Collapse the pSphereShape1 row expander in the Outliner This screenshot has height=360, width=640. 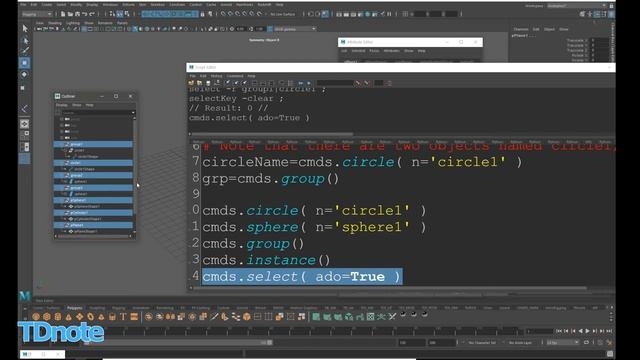[x=65, y=207]
